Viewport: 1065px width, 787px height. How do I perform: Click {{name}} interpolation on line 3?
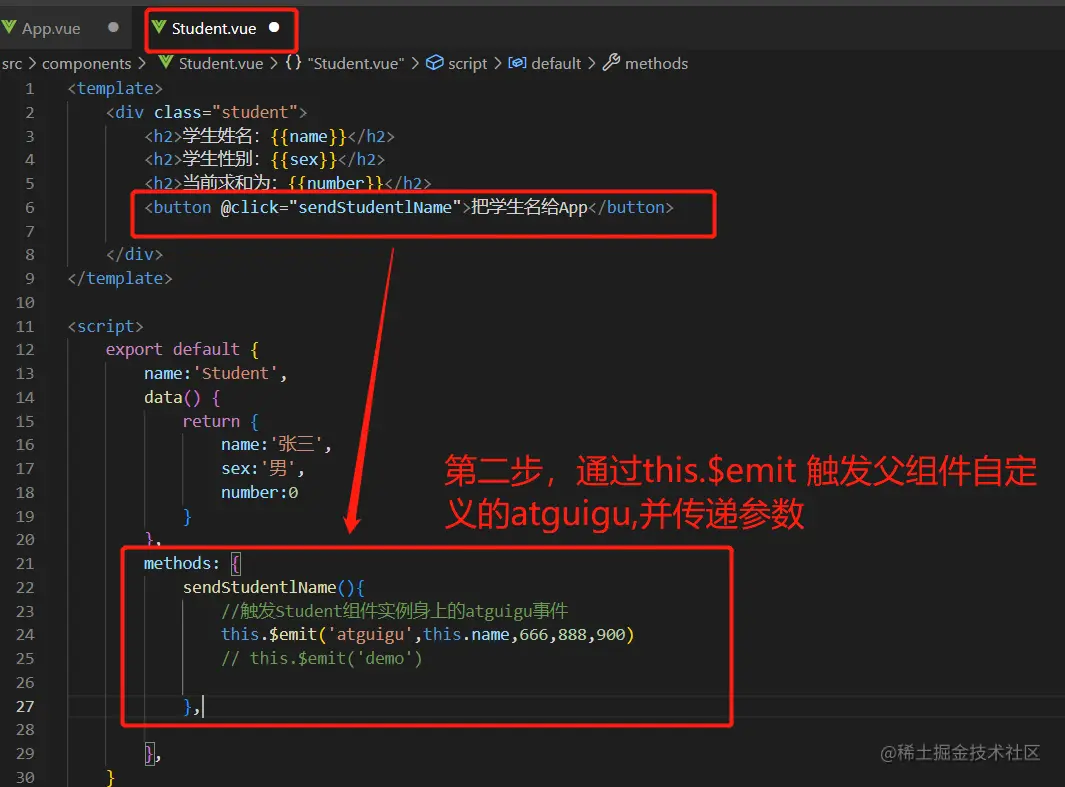click(308, 136)
